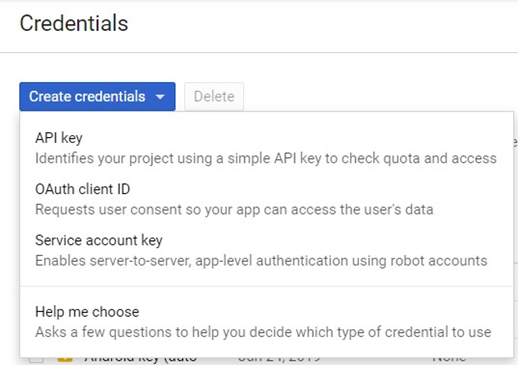
Task: Tick the partially hidden Android key row checkbox
Action: coord(36,359)
